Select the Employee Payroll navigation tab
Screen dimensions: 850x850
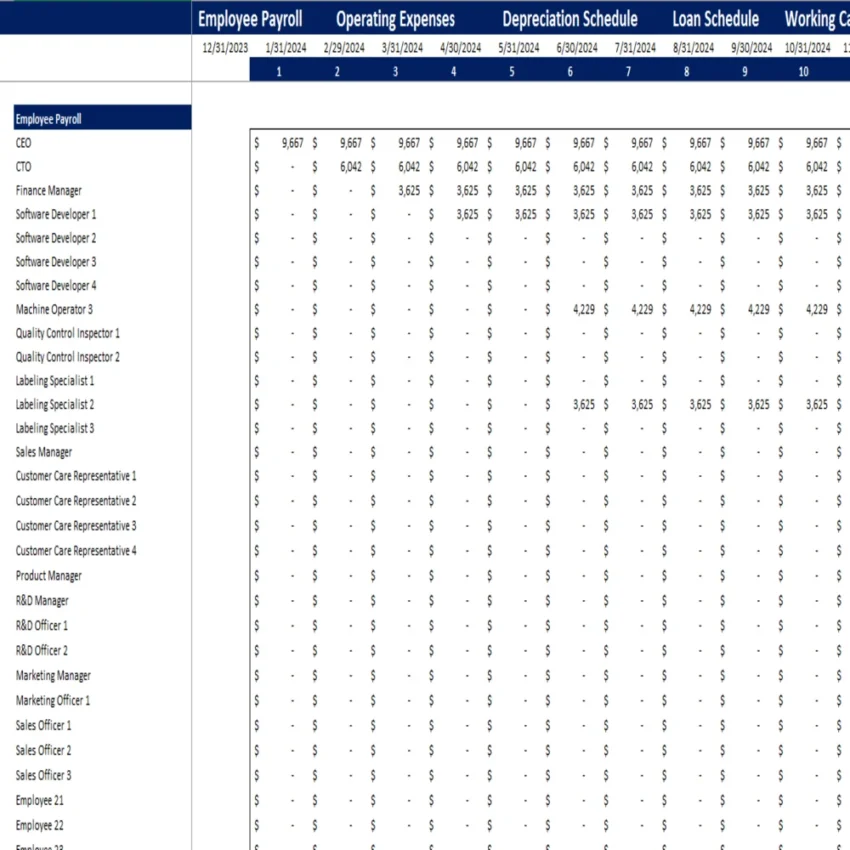coord(249,18)
